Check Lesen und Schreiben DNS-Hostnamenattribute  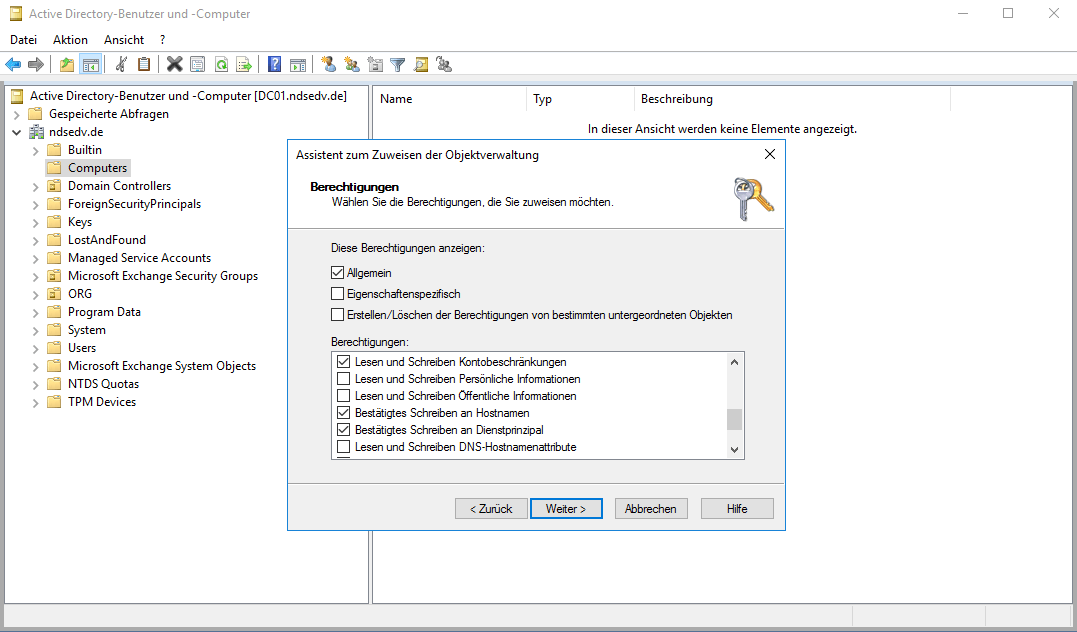point(344,447)
